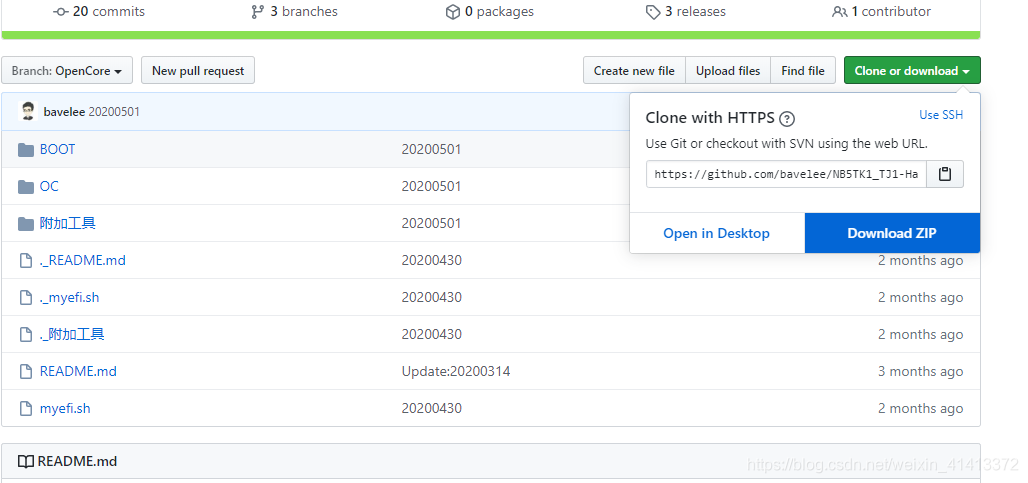The width and height of the screenshot is (1028, 483).
Task: Open the 0 packages link
Action: point(490,11)
